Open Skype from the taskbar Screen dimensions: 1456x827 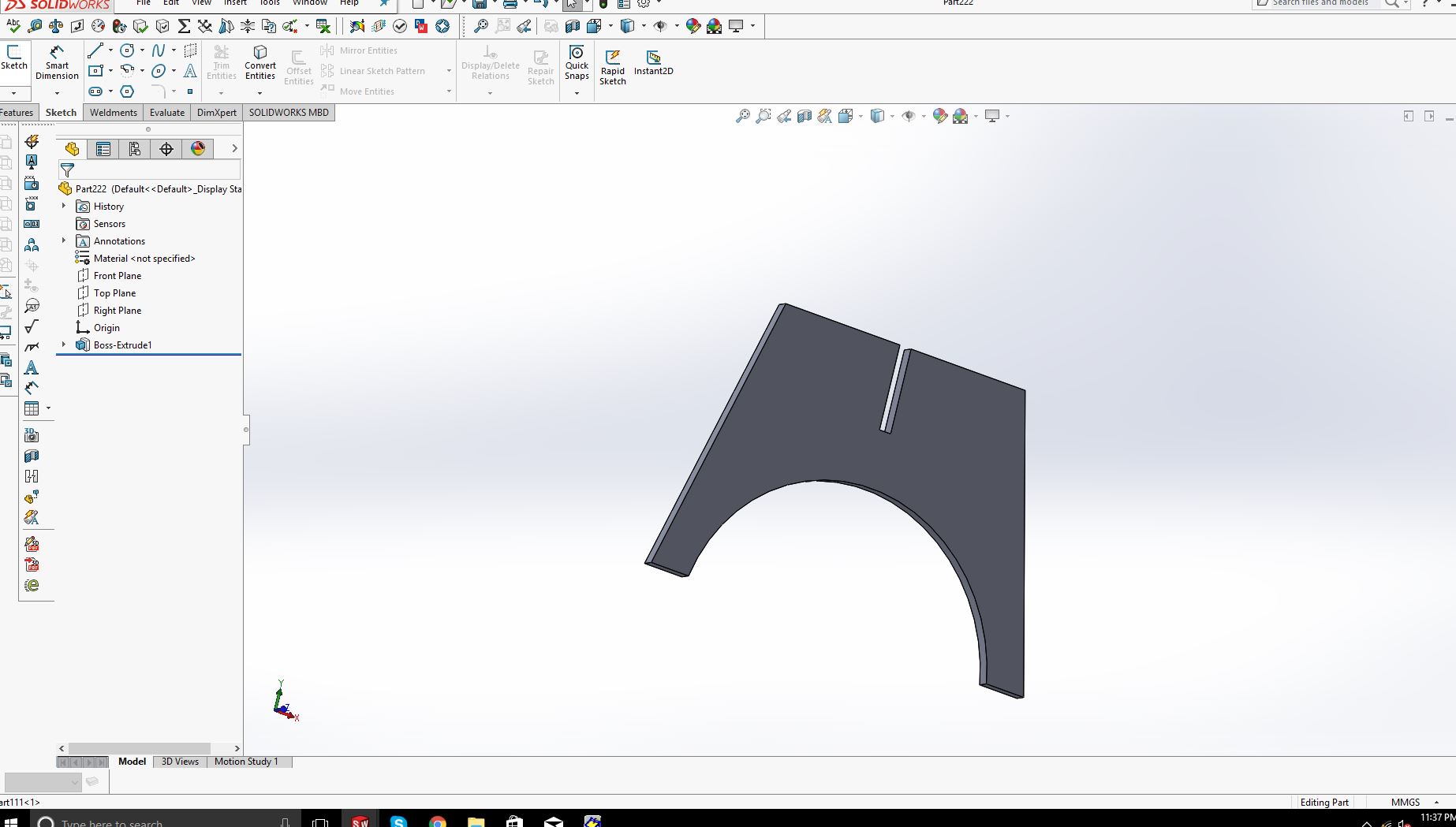(399, 821)
